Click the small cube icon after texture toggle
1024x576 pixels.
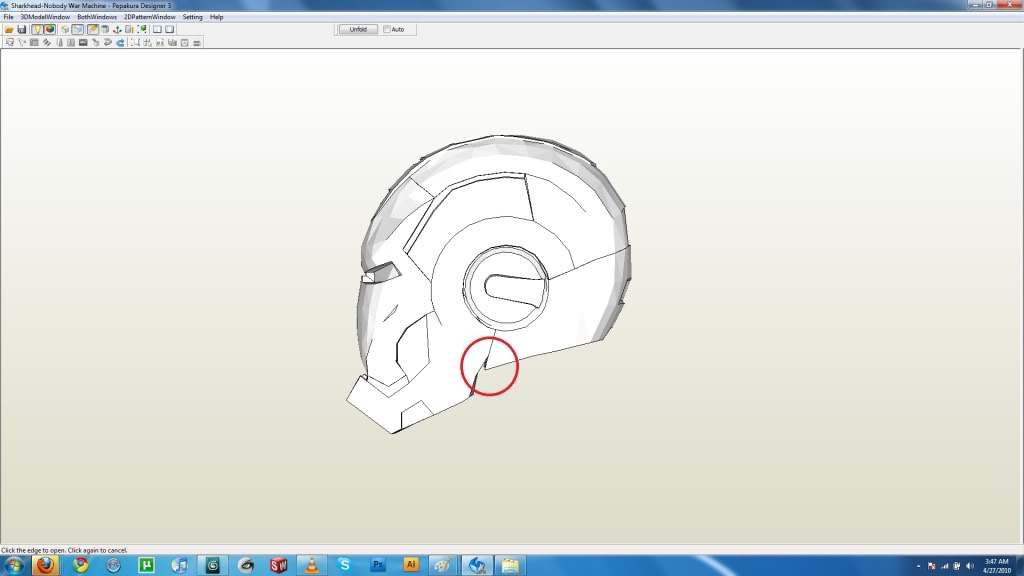tap(65, 29)
